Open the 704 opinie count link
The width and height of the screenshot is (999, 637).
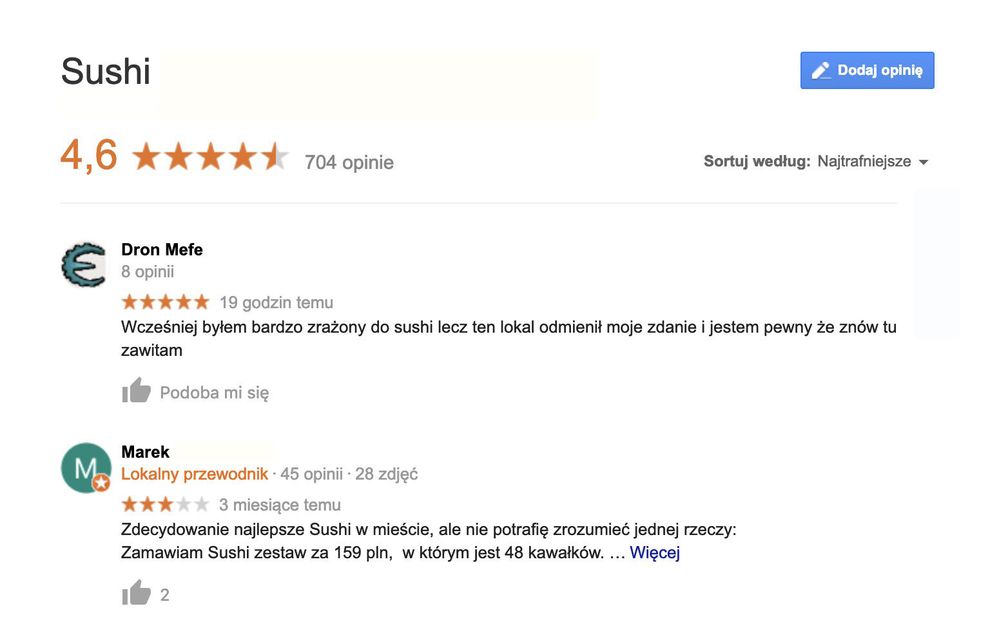tap(349, 162)
